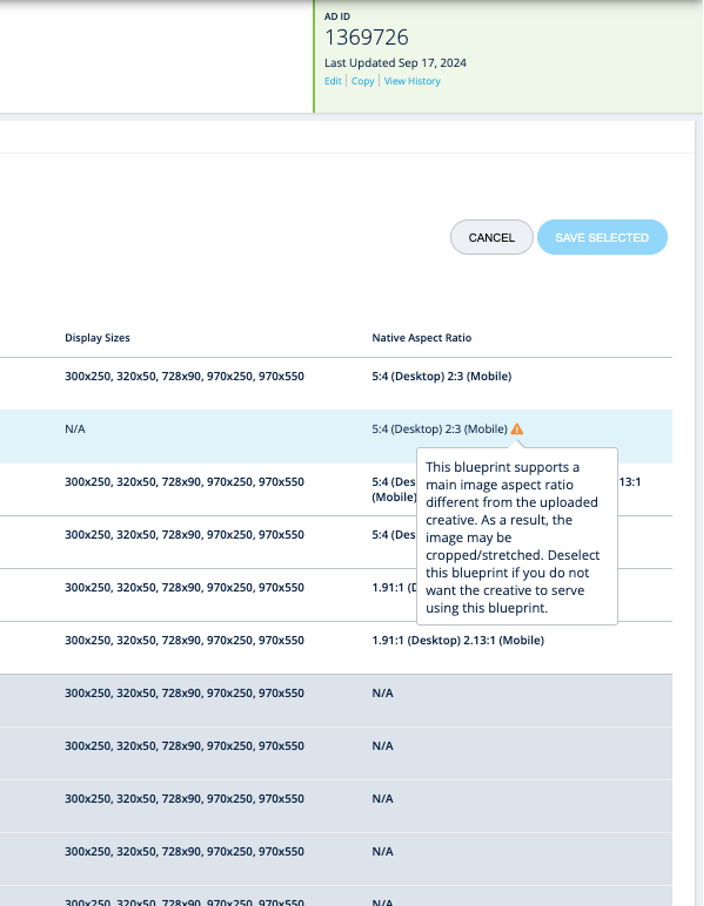Screen dimensions: 704x906
Task: Open View History for this ad
Action: point(412,81)
